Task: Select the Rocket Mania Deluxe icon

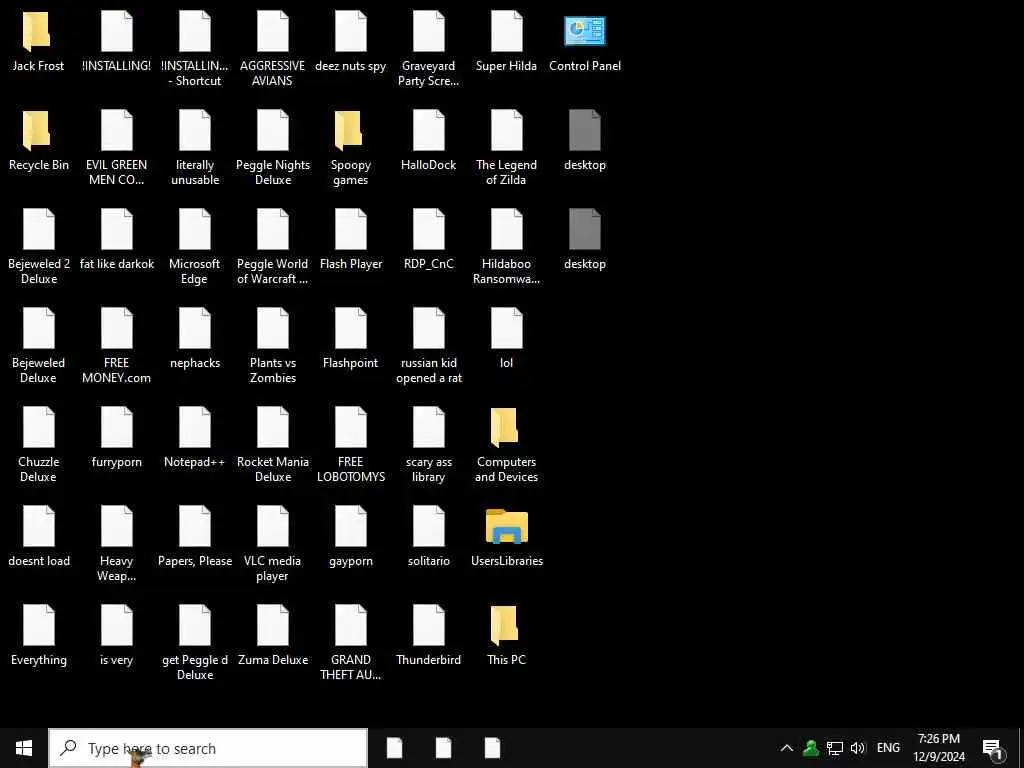Action: (x=272, y=427)
